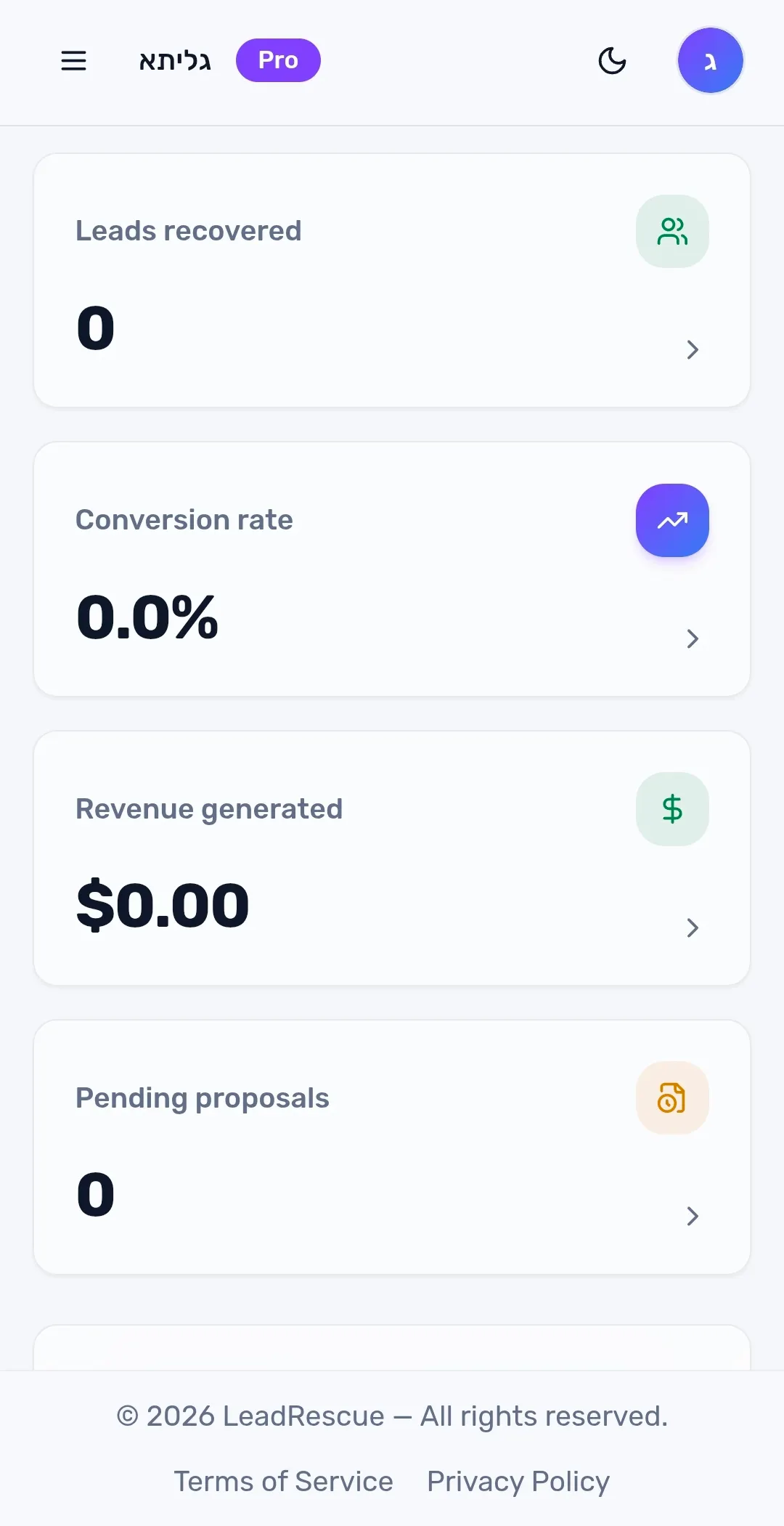Open the hamburger navigation menu
Screen dimensions: 784x1526
point(73,60)
